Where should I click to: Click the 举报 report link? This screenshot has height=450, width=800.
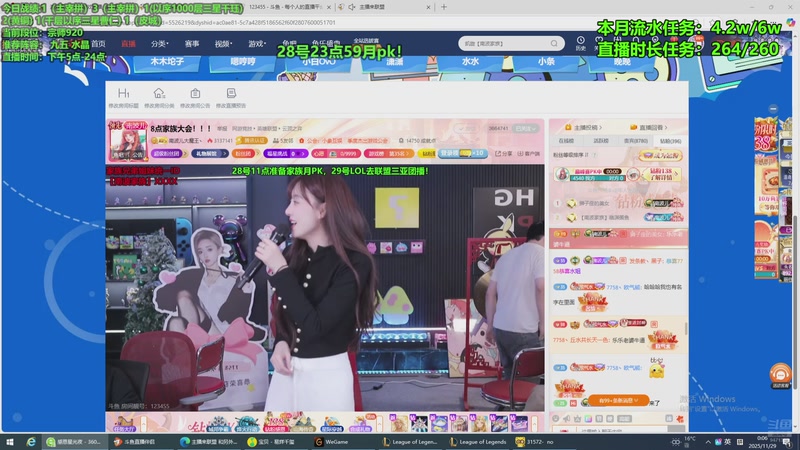point(222,129)
